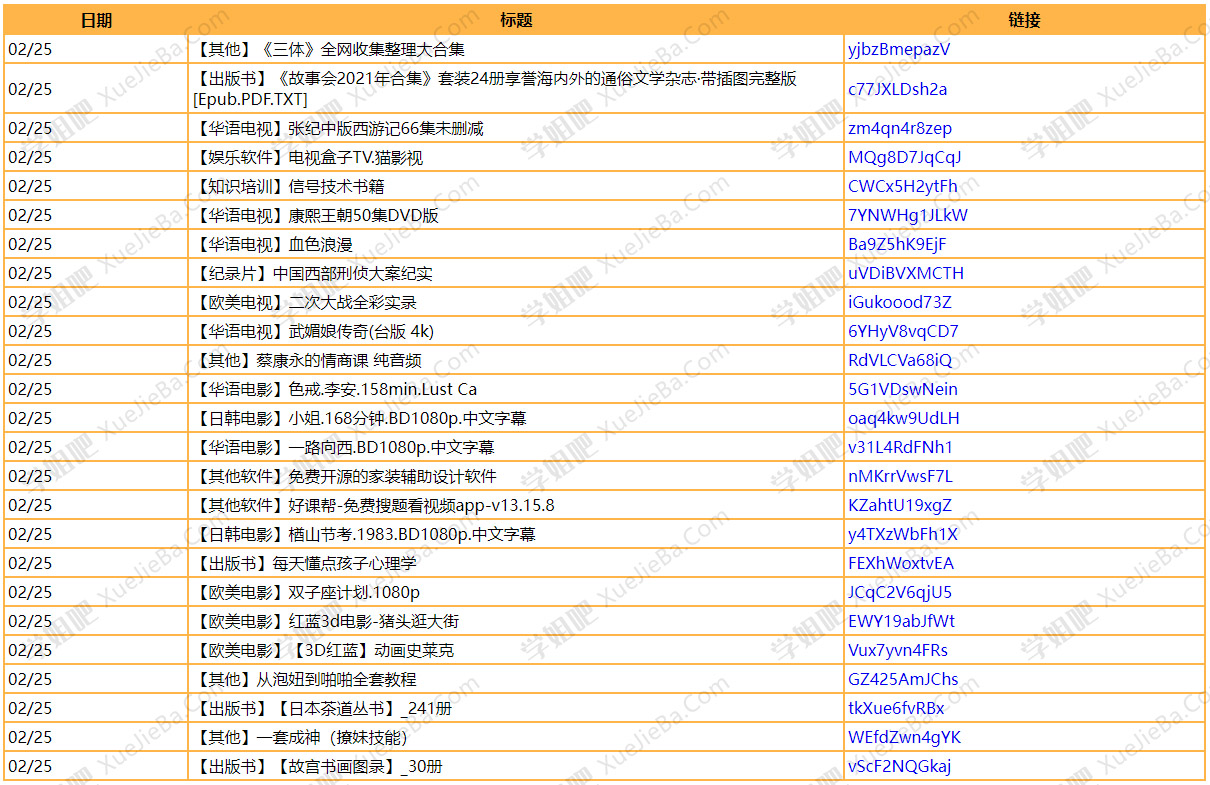
Task: Click the Ba9Z5hK9EjF link
Action: [x=896, y=244]
